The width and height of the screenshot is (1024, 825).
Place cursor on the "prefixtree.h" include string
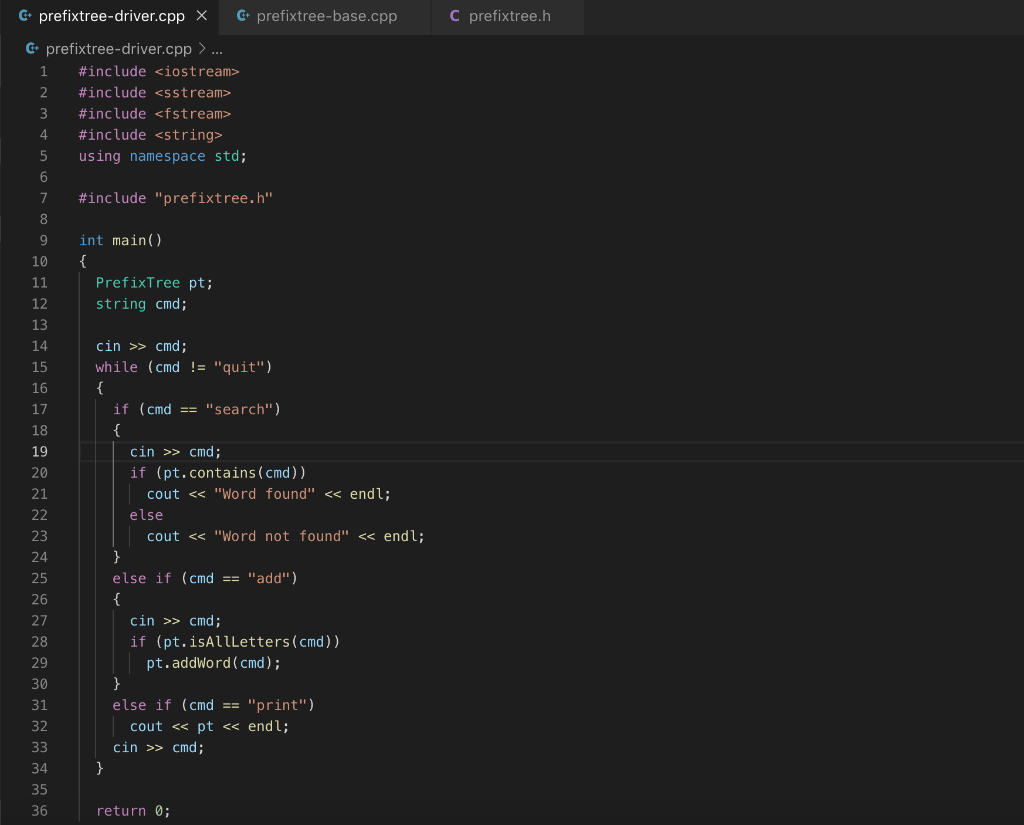coord(214,198)
